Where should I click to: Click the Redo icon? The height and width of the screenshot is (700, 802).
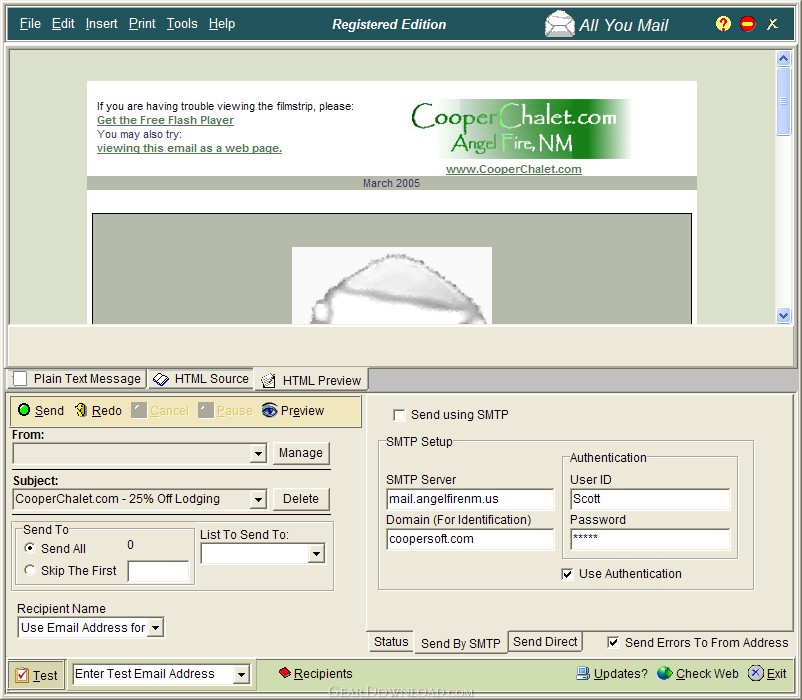81,410
